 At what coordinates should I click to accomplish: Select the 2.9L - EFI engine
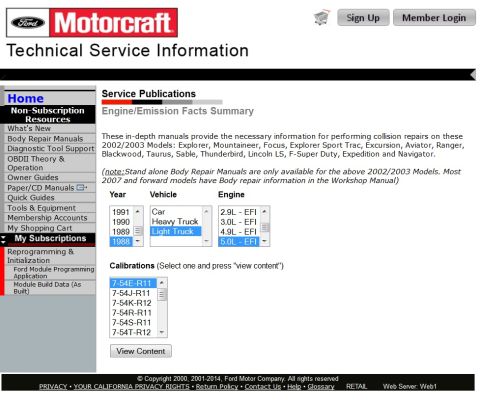[239, 212]
